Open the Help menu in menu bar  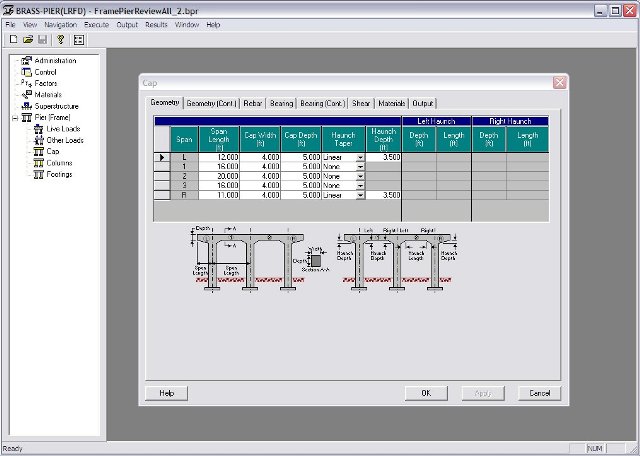[213, 25]
